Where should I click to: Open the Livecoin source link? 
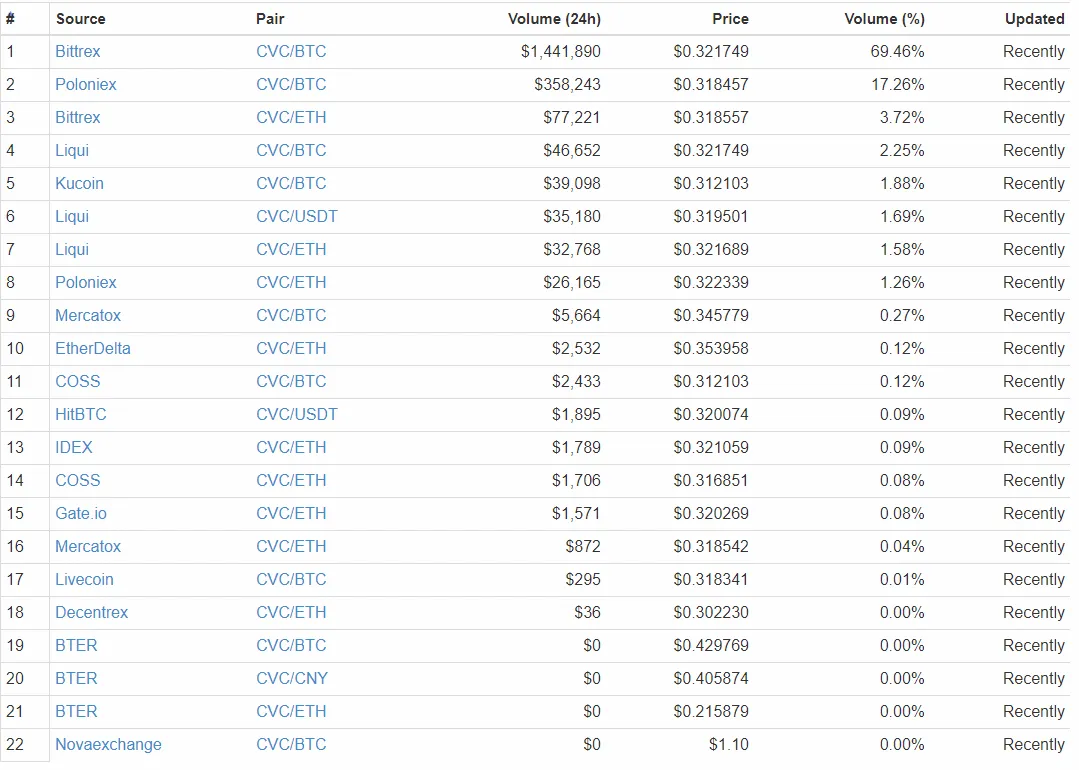(85, 580)
